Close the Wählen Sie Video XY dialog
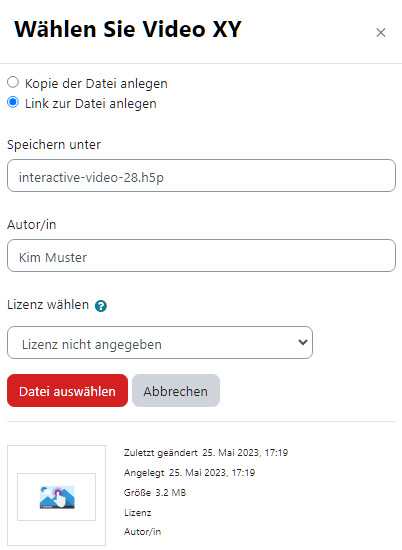402x550 pixels. pyautogui.click(x=381, y=33)
